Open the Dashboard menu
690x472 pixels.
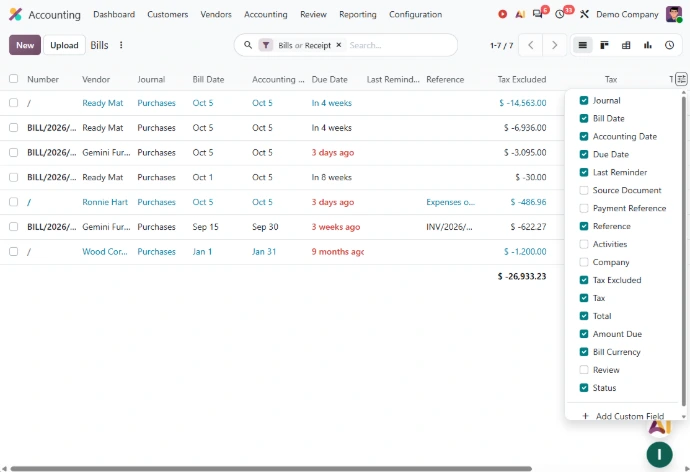[114, 15]
